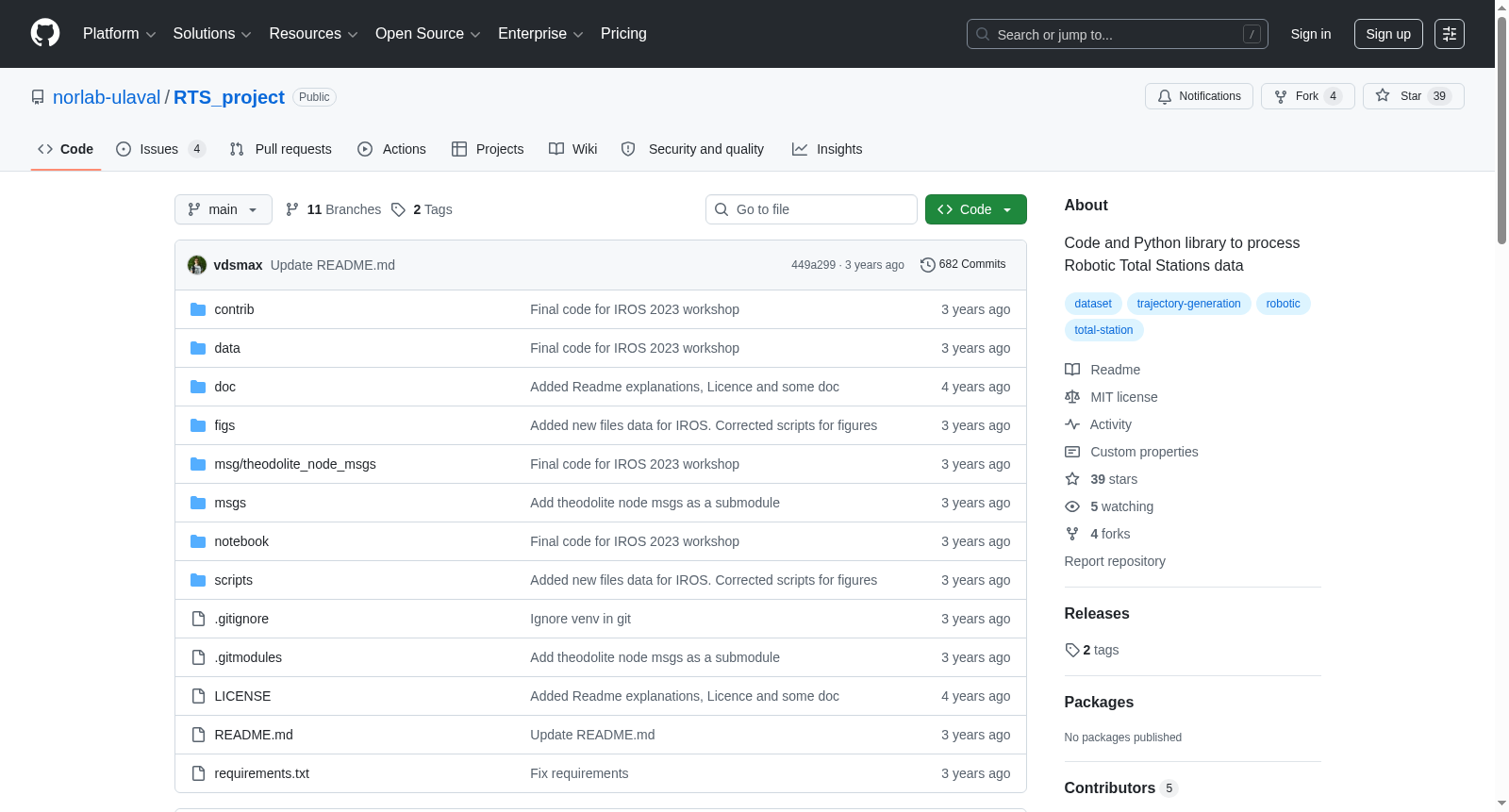
Task: Select the trajectory-generation topic tag
Action: tap(1188, 304)
